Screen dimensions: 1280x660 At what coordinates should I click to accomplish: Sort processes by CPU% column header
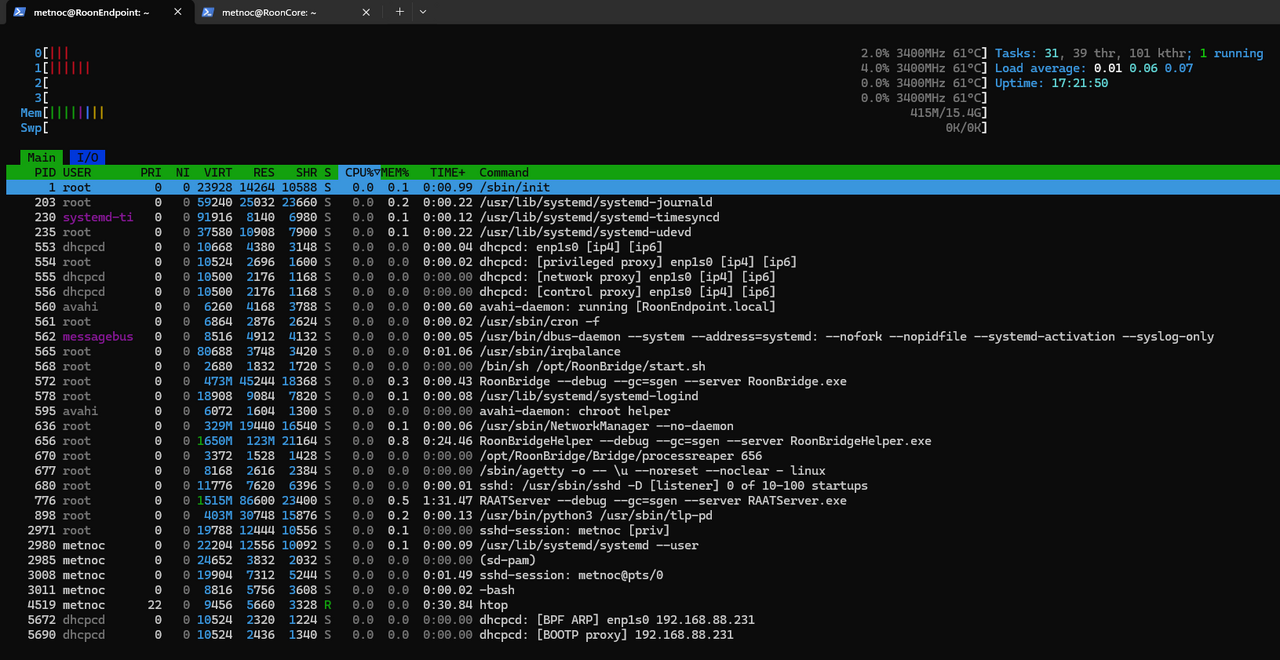pyautogui.click(x=359, y=173)
